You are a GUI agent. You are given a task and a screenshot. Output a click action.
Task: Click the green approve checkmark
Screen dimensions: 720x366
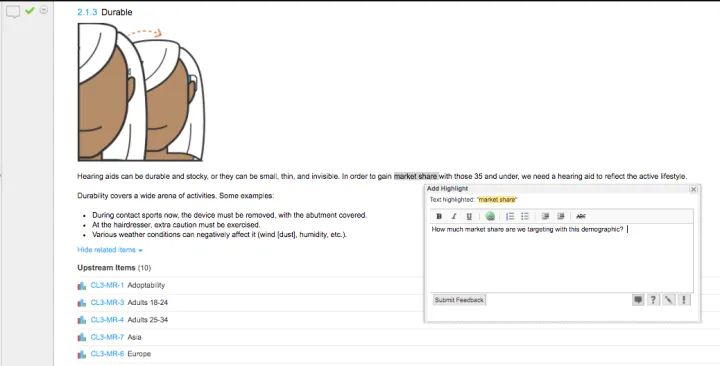30,10
